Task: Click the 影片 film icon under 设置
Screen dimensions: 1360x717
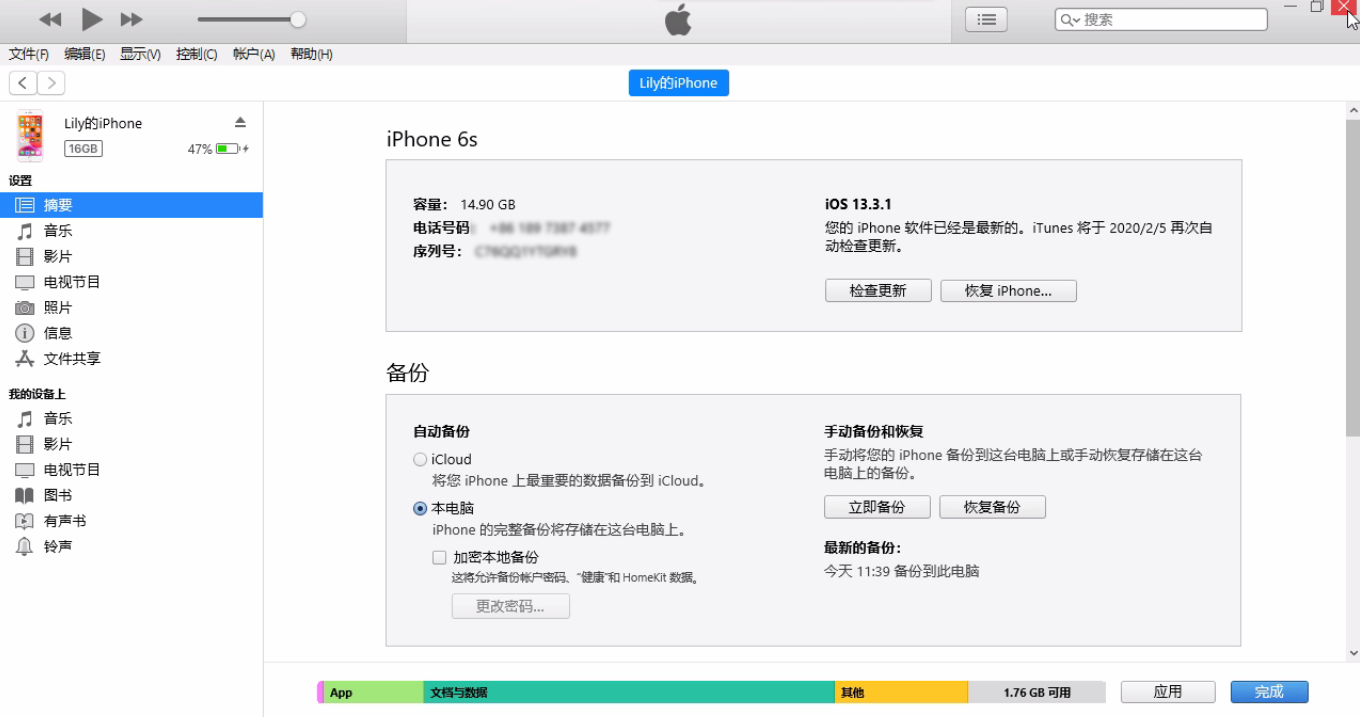Action: pos(25,256)
